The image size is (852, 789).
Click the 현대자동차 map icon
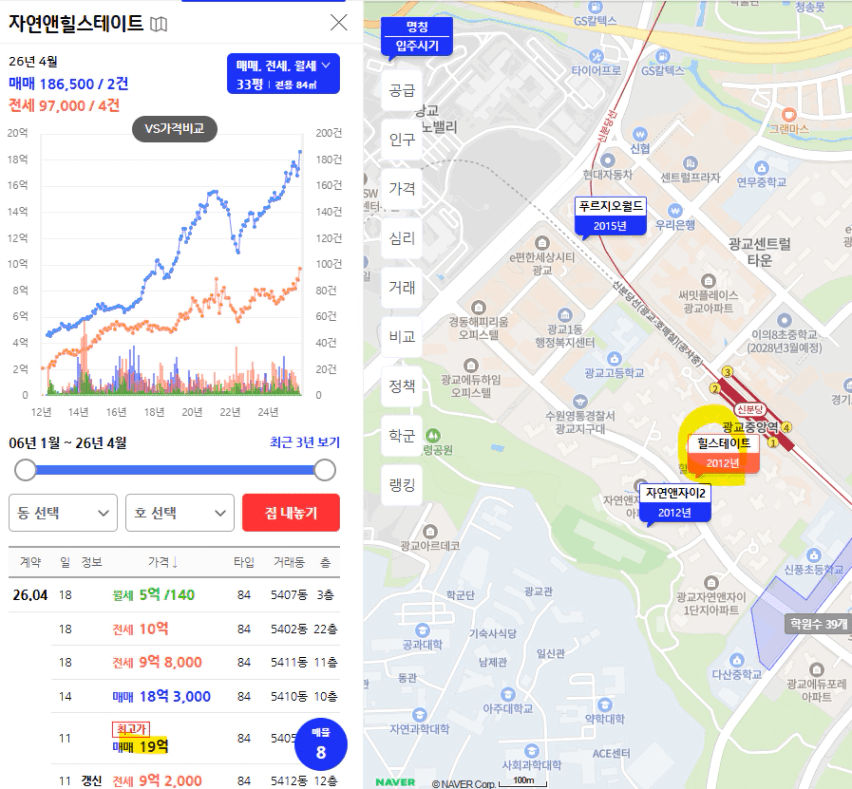[x=607, y=160]
